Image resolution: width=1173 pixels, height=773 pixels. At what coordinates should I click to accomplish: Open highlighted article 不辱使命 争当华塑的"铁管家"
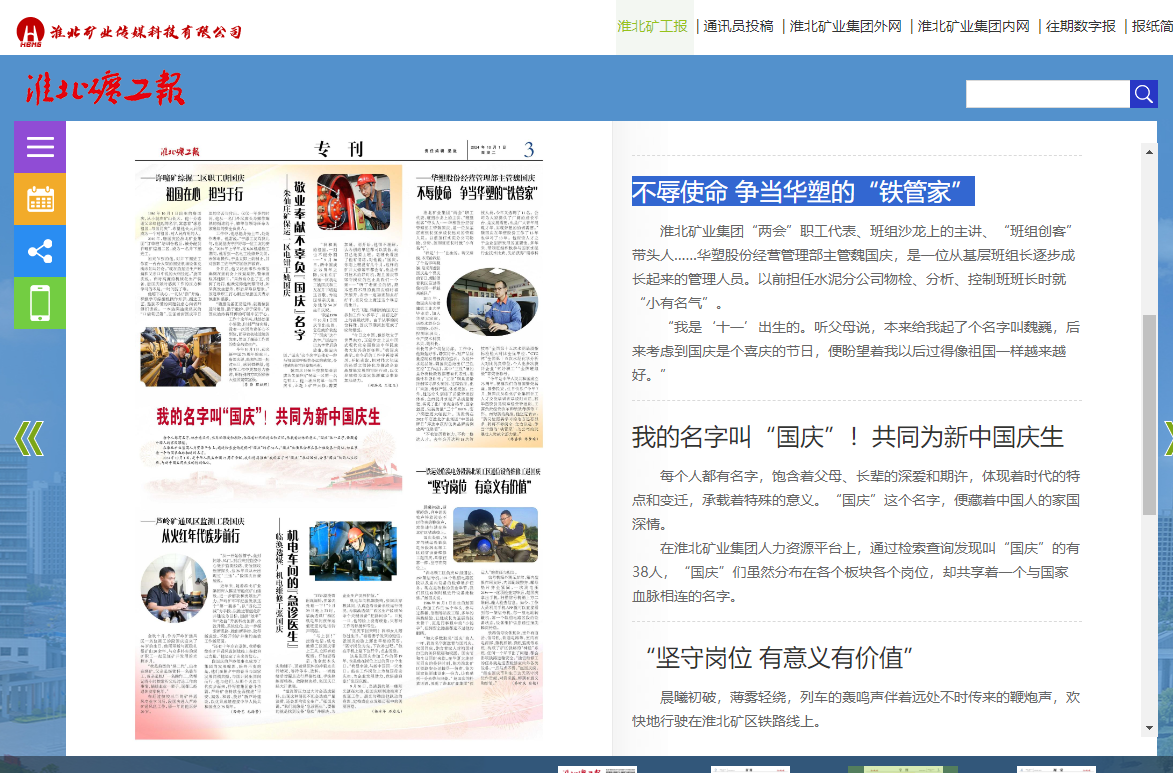coord(802,190)
